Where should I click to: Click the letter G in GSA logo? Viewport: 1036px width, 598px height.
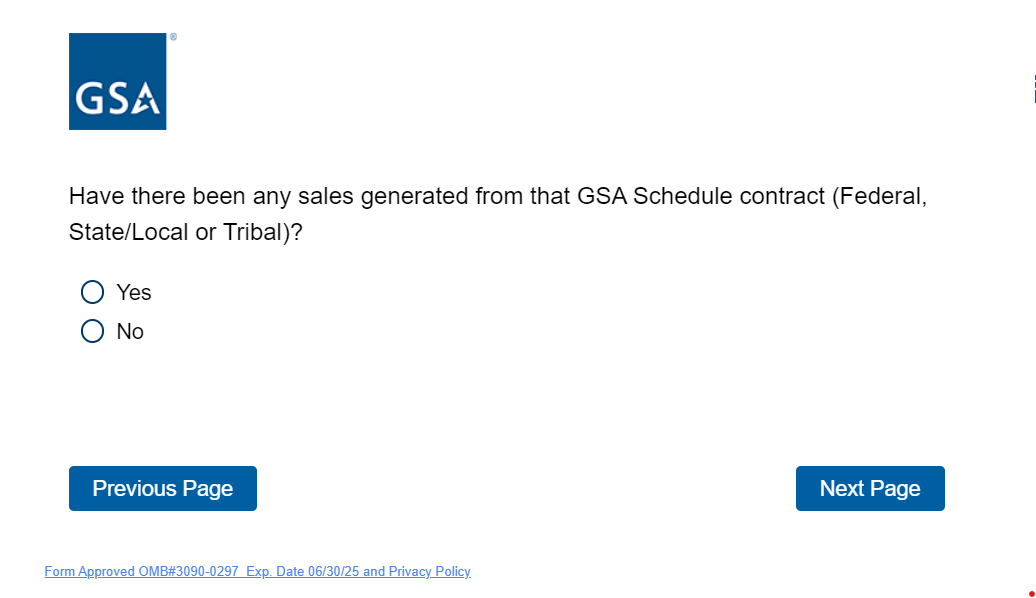pyautogui.click(x=89, y=100)
